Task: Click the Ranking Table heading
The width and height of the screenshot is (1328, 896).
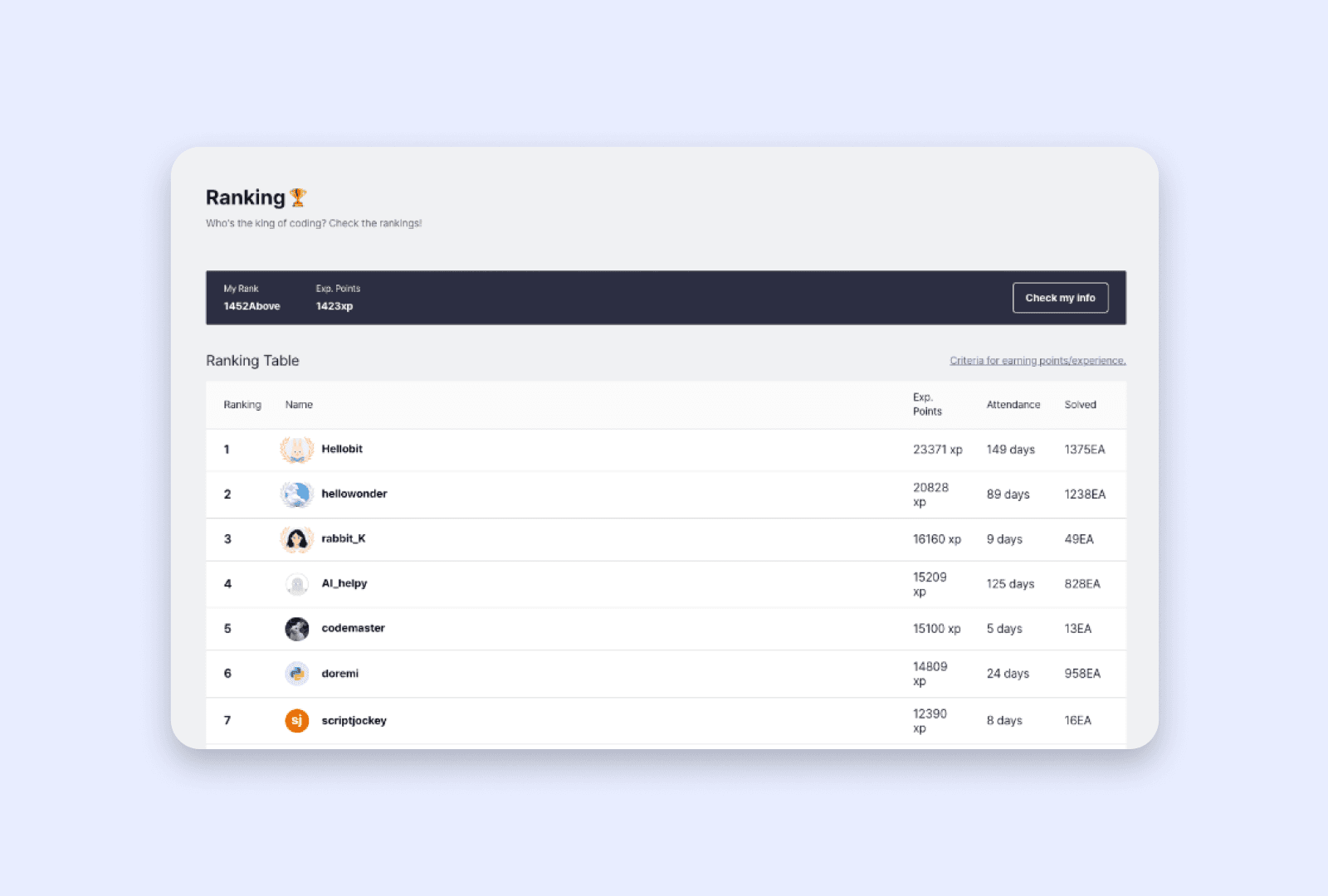Action: [x=252, y=361]
